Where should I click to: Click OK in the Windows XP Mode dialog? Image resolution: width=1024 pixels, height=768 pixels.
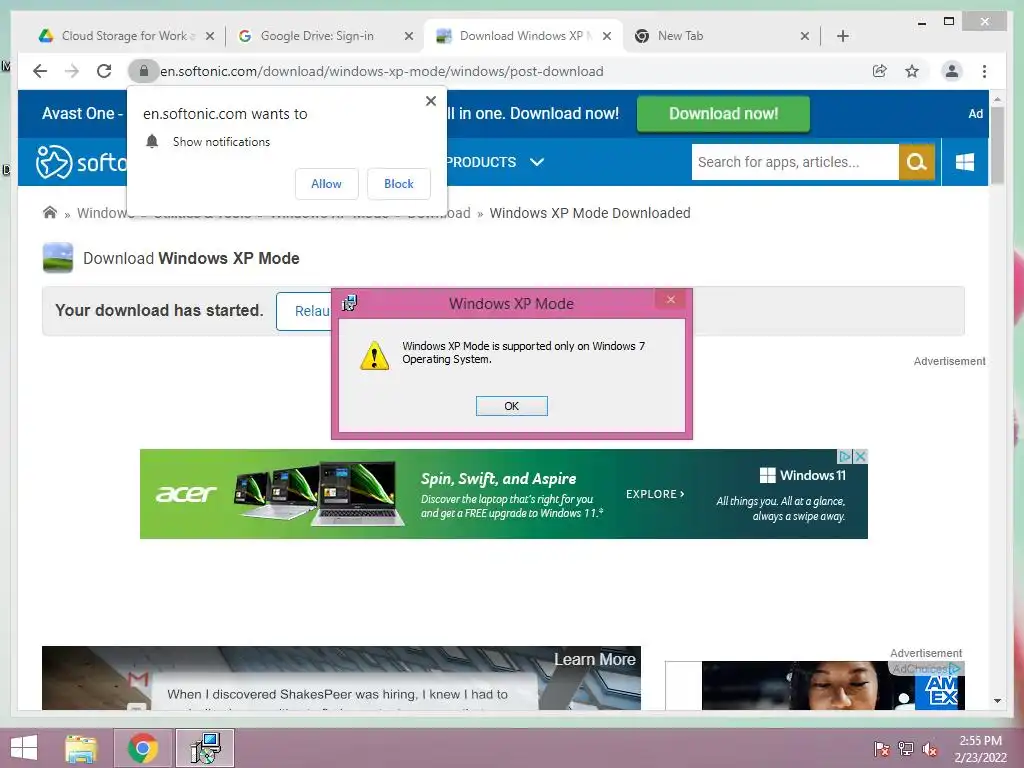(511, 406)
